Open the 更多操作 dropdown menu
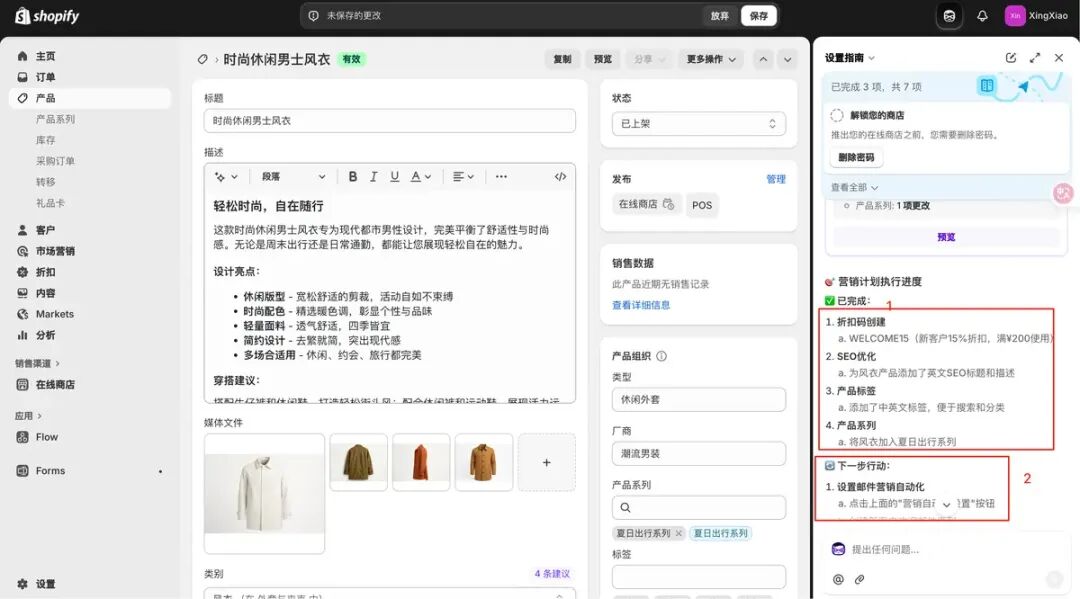The height and width of the screenshot is (599, 1080). click(x=711, y=59)
